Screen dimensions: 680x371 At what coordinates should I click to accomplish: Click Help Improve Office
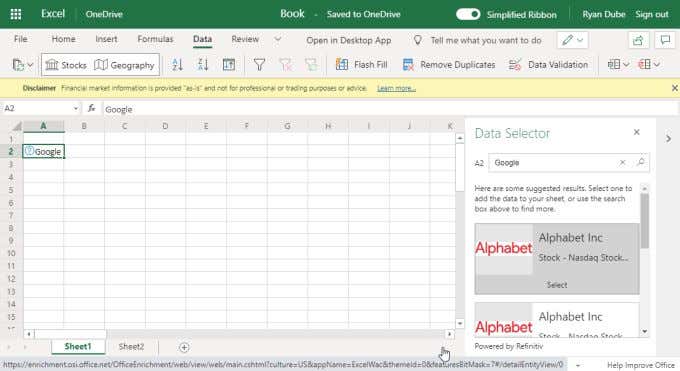641,365
